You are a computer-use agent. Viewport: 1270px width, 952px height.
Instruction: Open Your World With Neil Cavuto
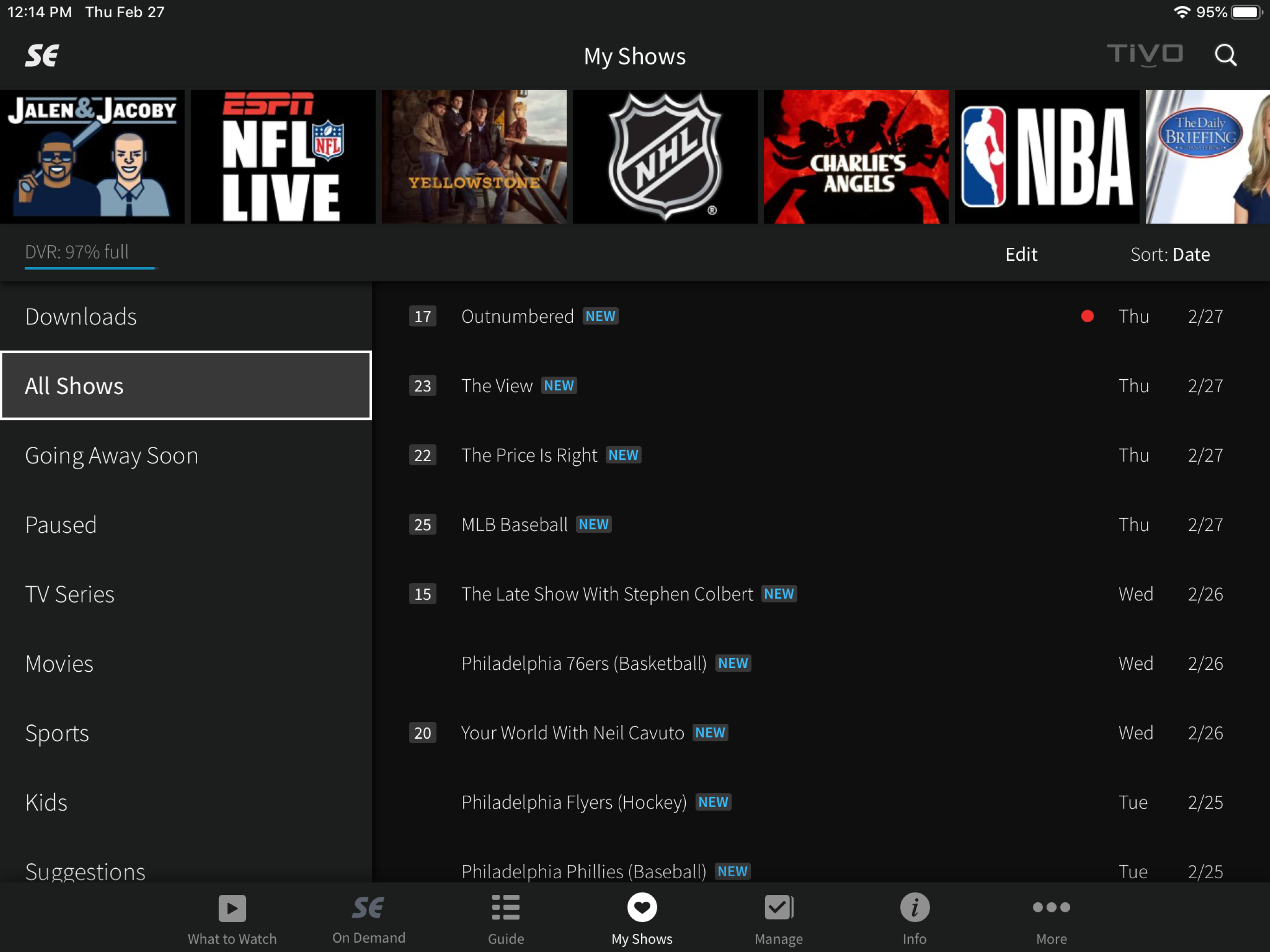click(x=821, y=733)
